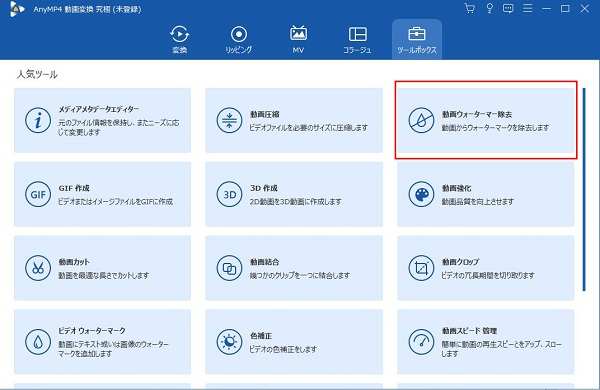
Task: Click the 動画クロップ crop icon
Action: click(421, 268)
